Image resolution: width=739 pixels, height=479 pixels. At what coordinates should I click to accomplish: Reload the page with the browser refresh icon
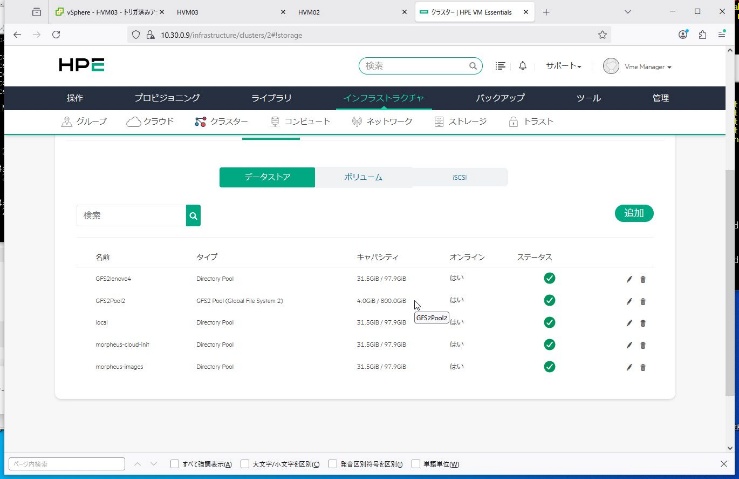coord(56,34)
